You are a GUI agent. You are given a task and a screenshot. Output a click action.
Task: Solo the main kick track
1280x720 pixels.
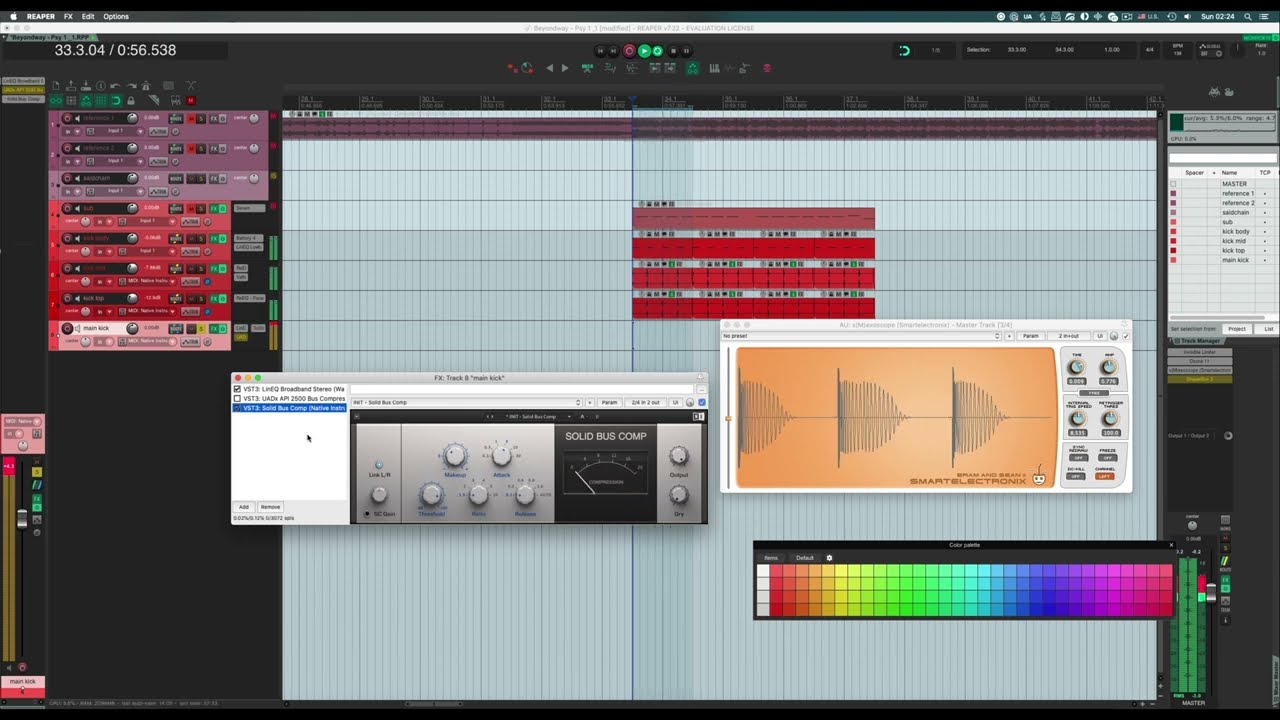[x=201, y=328]
